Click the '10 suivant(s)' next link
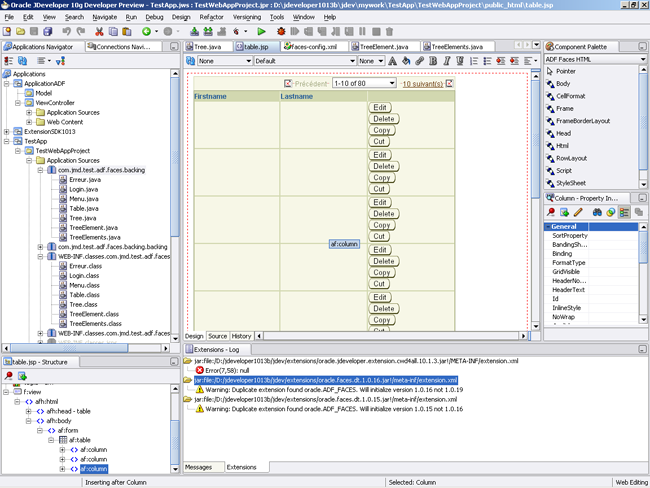This screenshot has height=488, width=650. 423,83
